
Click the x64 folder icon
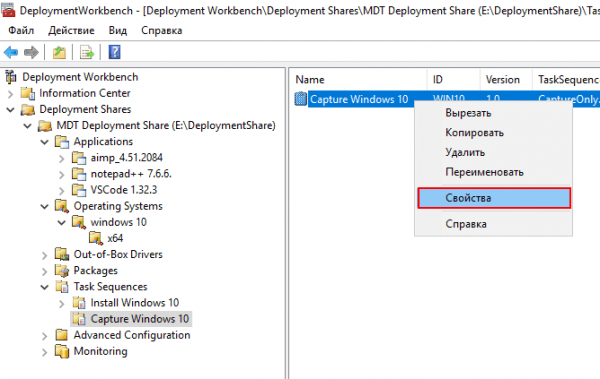click(96, 238)
